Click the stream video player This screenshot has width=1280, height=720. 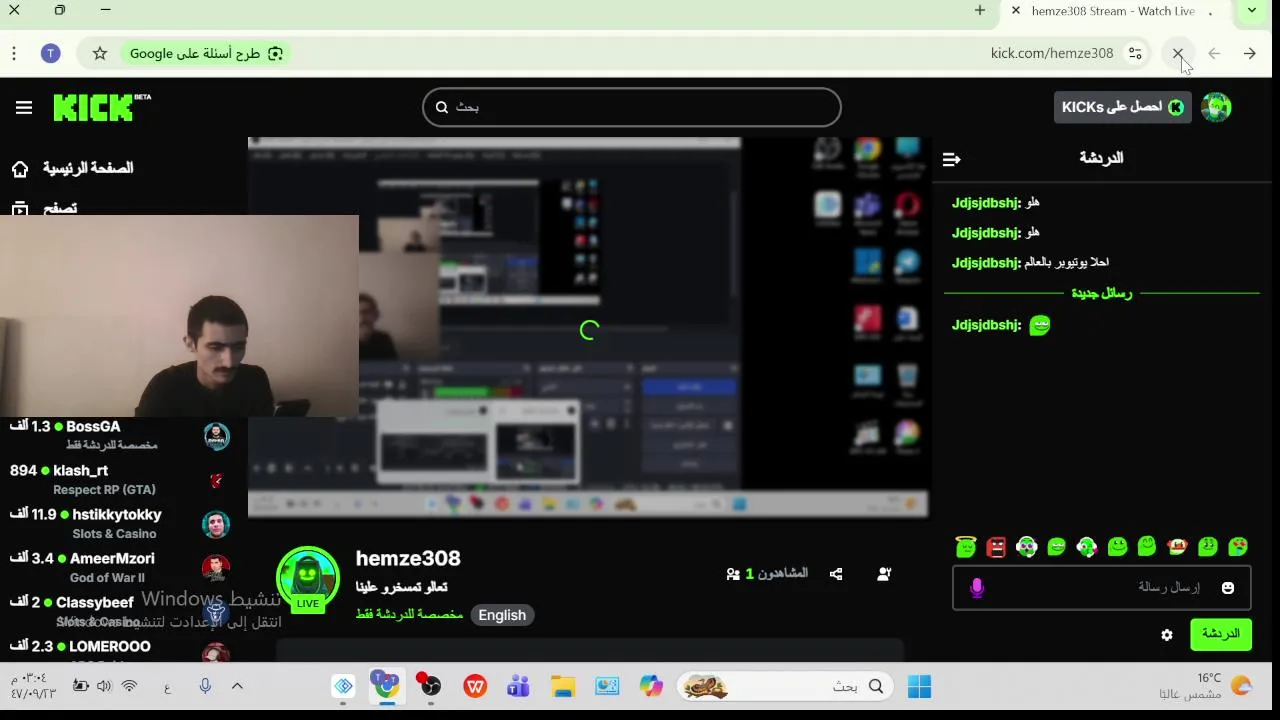[588, 327]
